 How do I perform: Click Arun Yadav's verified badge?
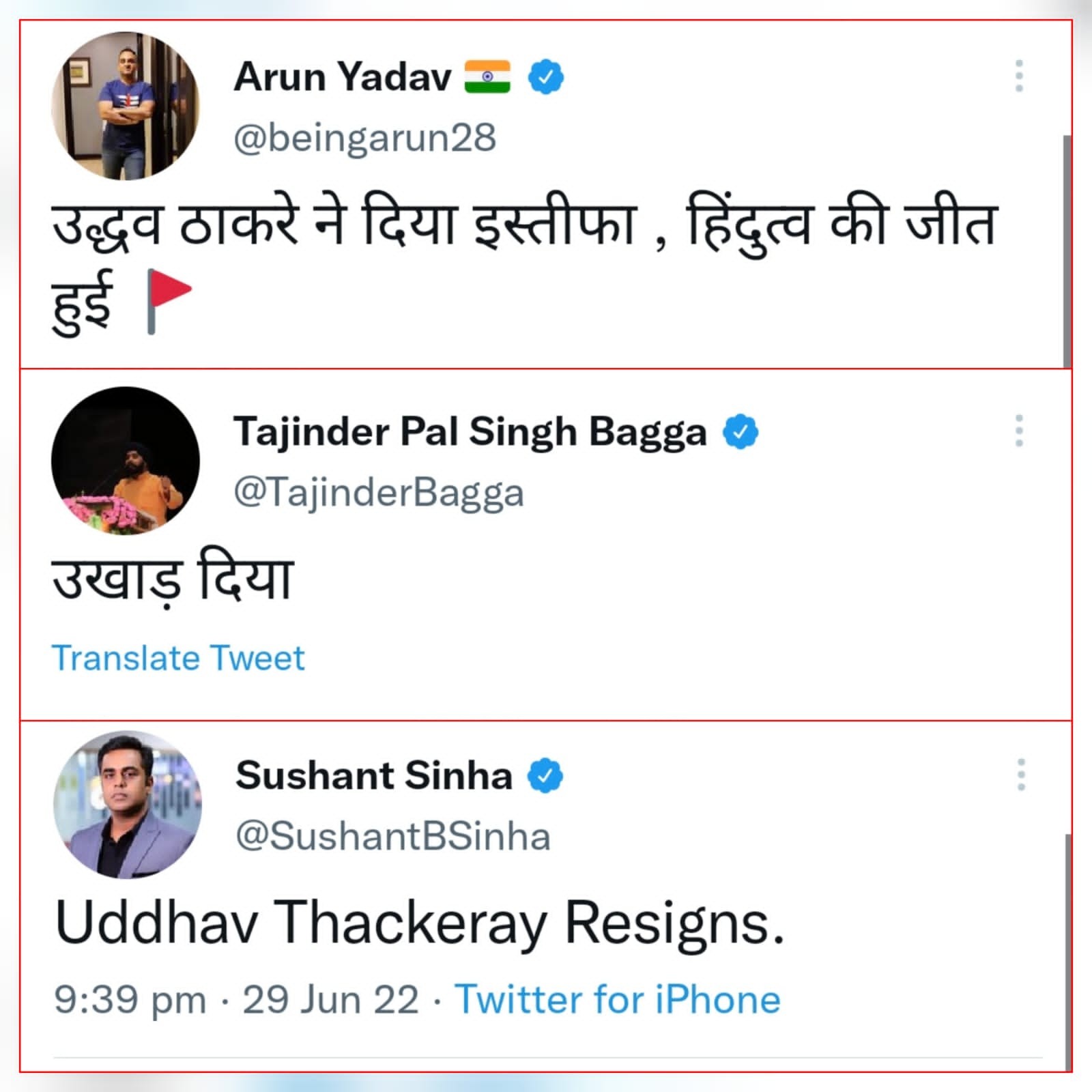(x=546, y=76)
